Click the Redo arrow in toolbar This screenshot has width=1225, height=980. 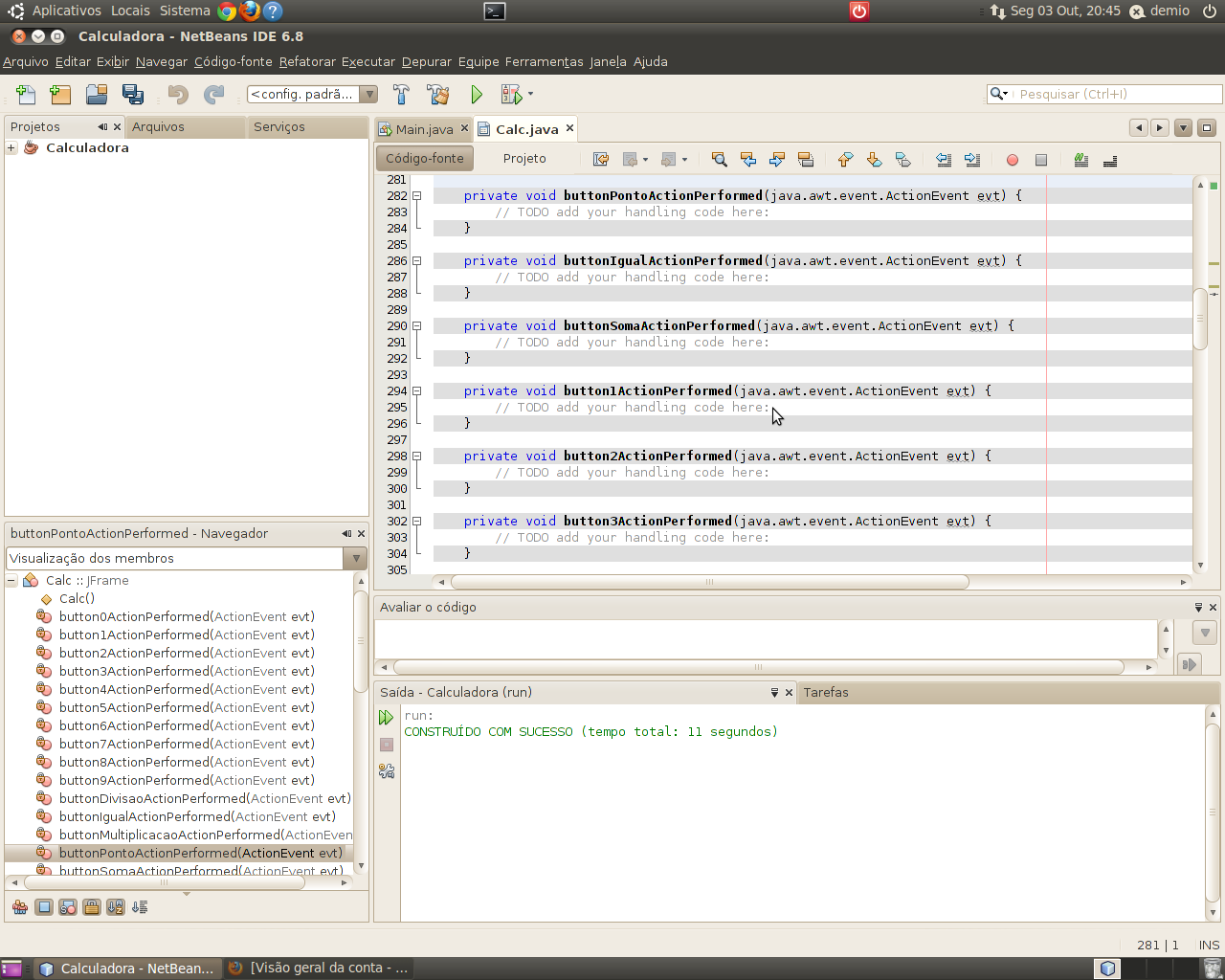213,94
